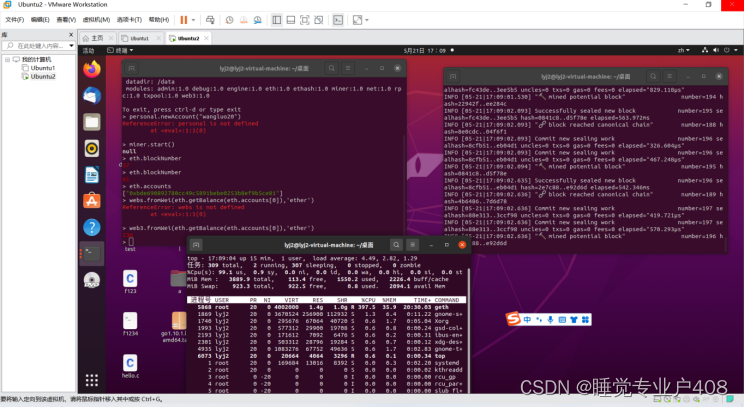Image resolution: width=744 pixels, height=408 pixels.
Task: Revert the virtual machine to its snapshot
Action: click(x=243, y=20)
